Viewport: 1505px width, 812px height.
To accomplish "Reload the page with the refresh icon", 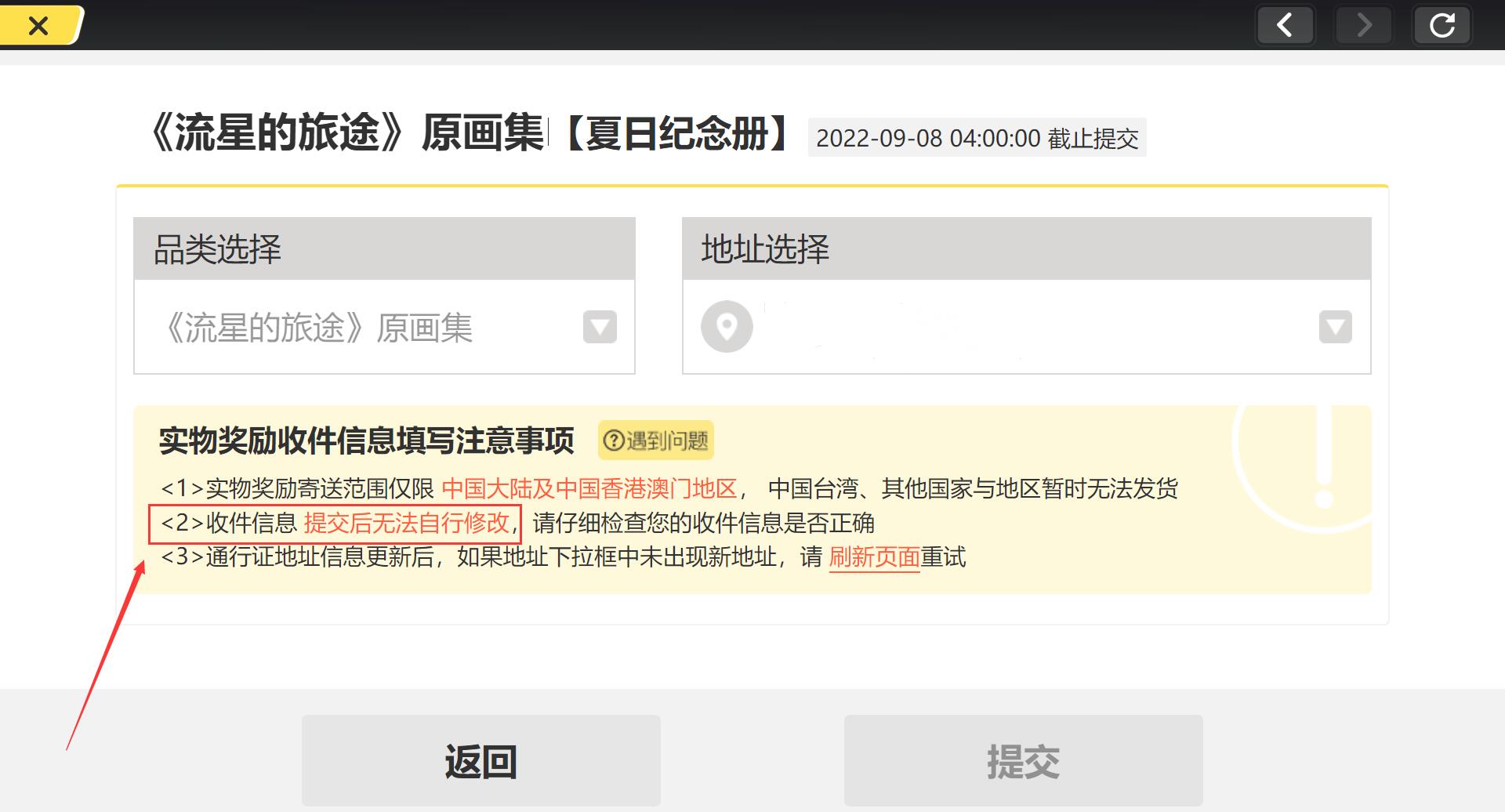I will [x=1442, y=25].
